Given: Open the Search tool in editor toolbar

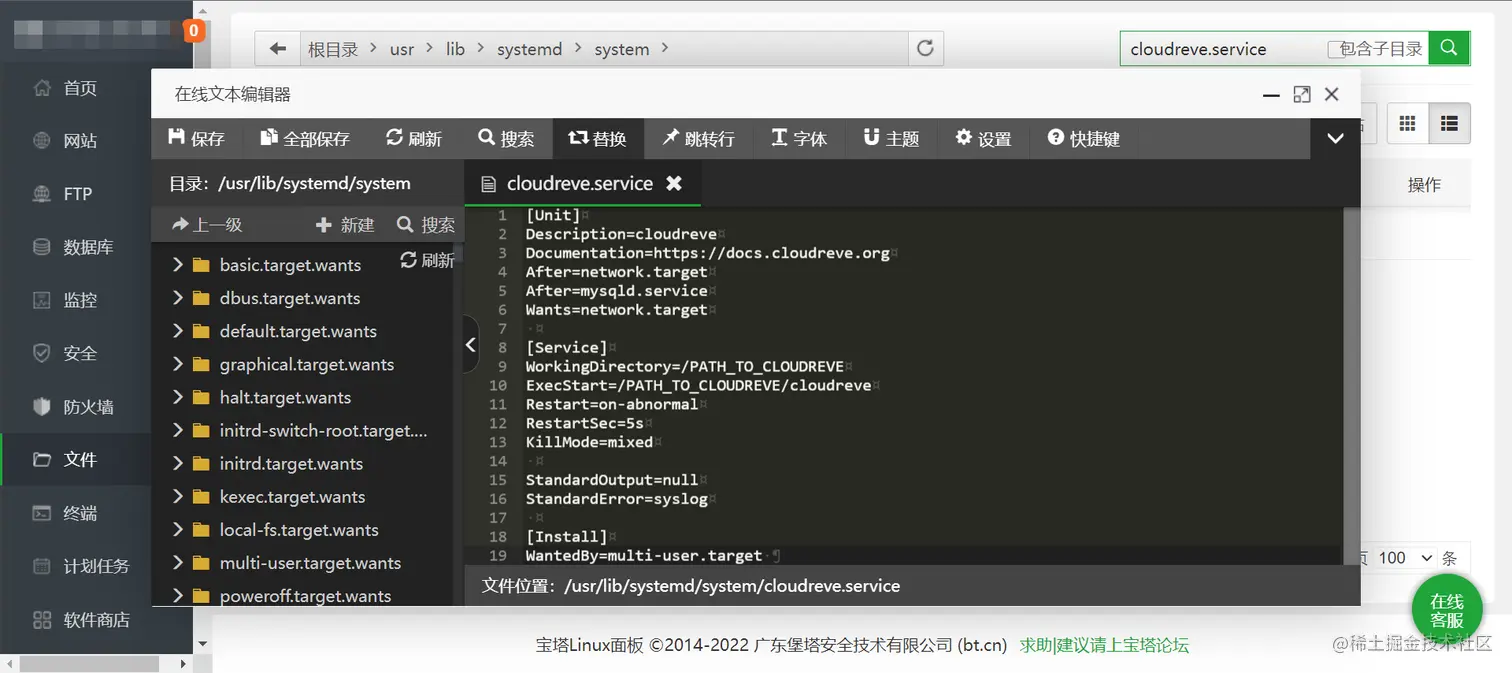Looking at the screenshot, I should [506, 138].
